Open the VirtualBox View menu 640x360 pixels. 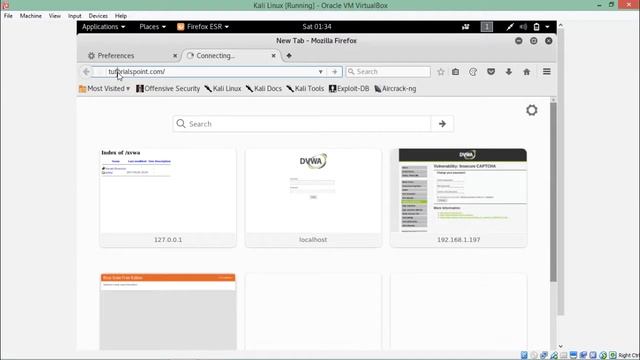[55, 16]
